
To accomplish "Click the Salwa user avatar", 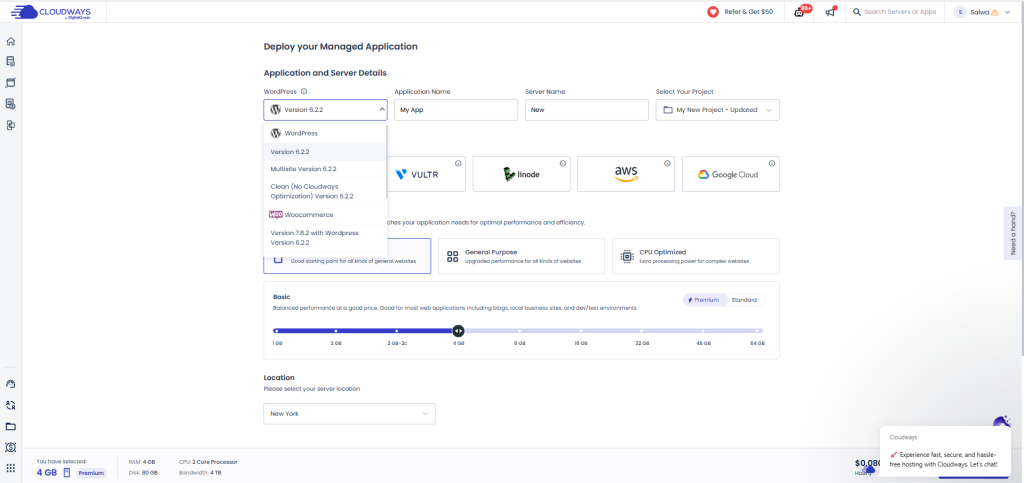I will (x=960, y=12).
